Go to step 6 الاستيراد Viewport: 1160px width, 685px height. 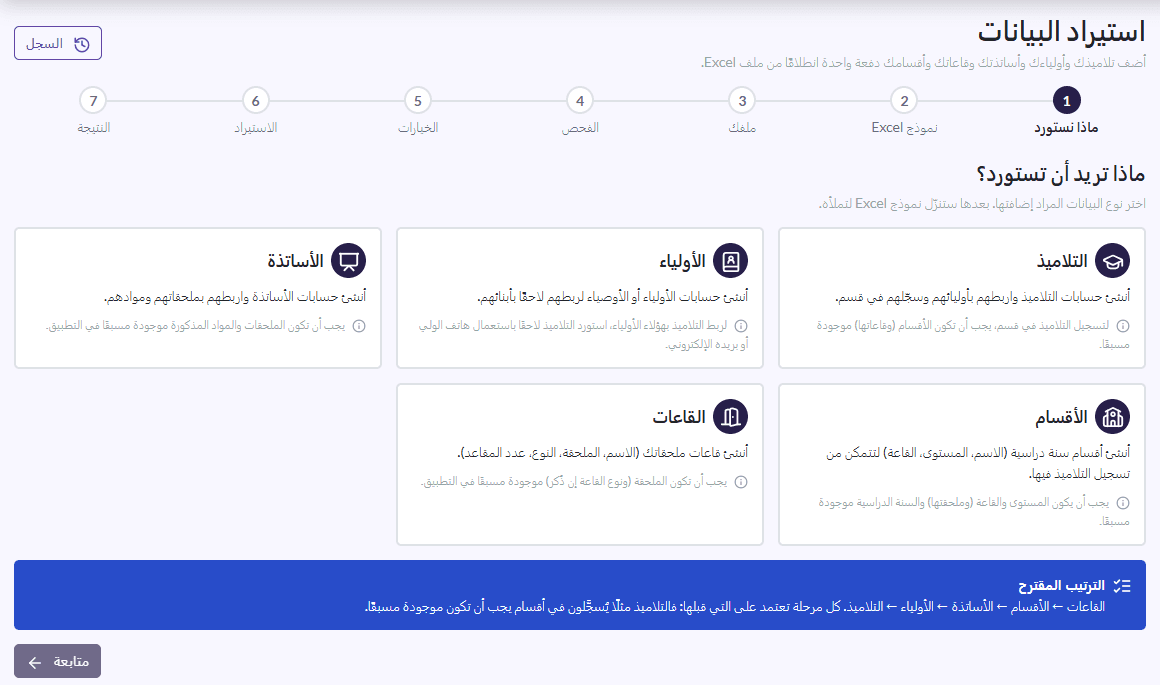(255, 111)
